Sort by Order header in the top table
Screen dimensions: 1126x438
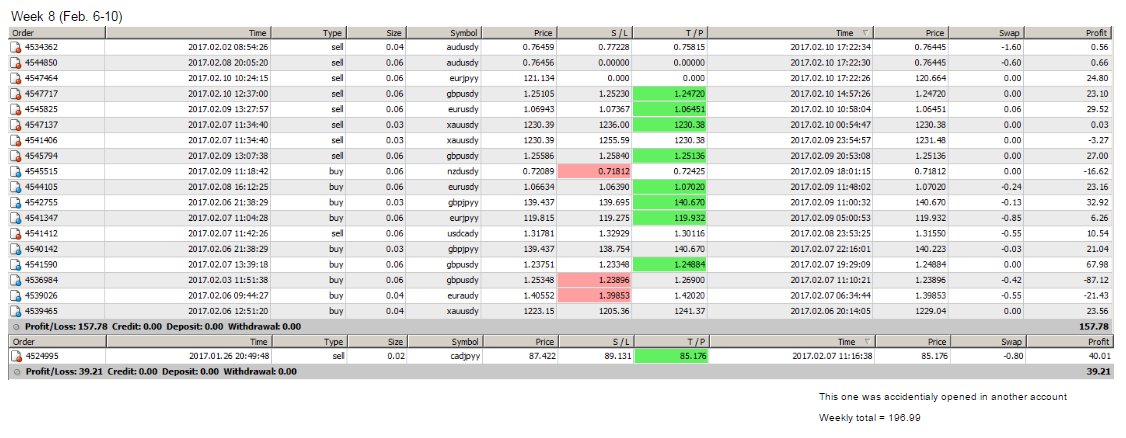pos(57,33)
